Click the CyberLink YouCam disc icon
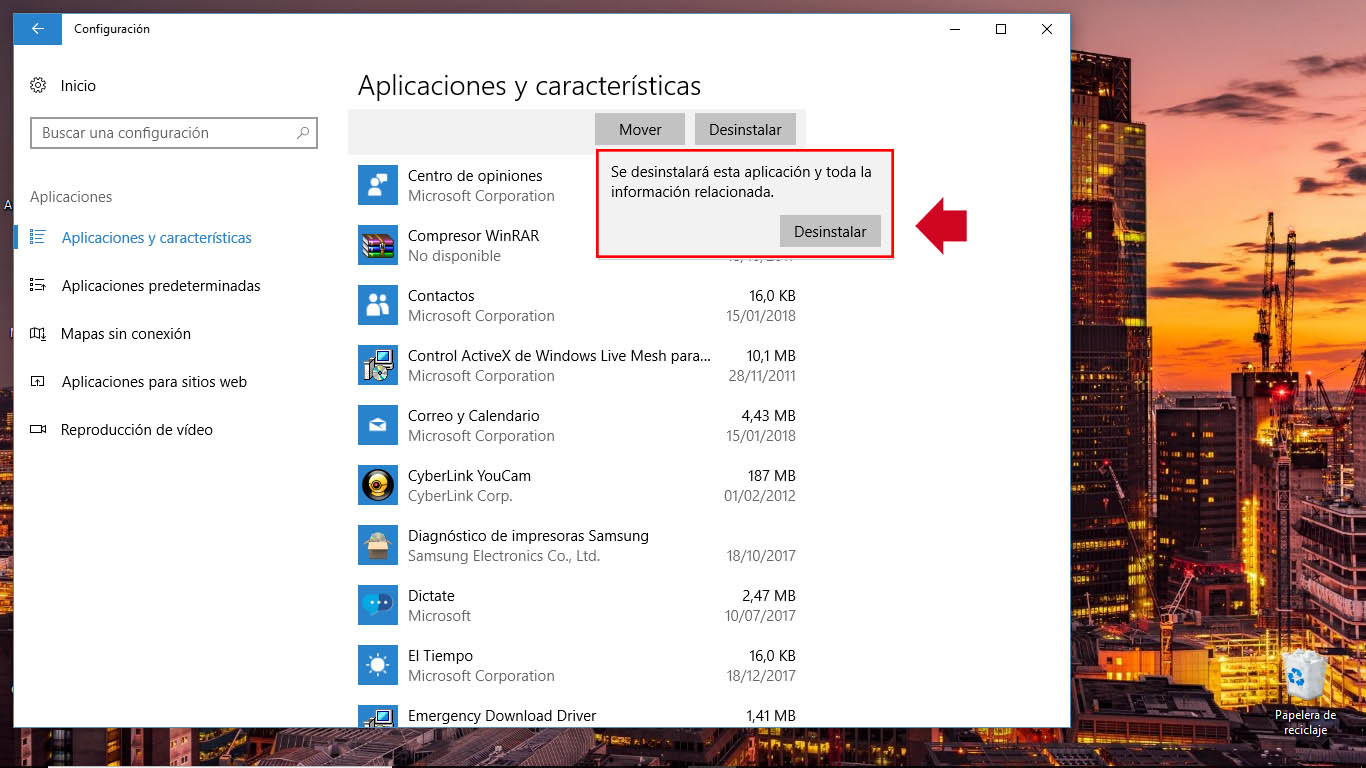1366x768 pixels. (x=377, y=485)
